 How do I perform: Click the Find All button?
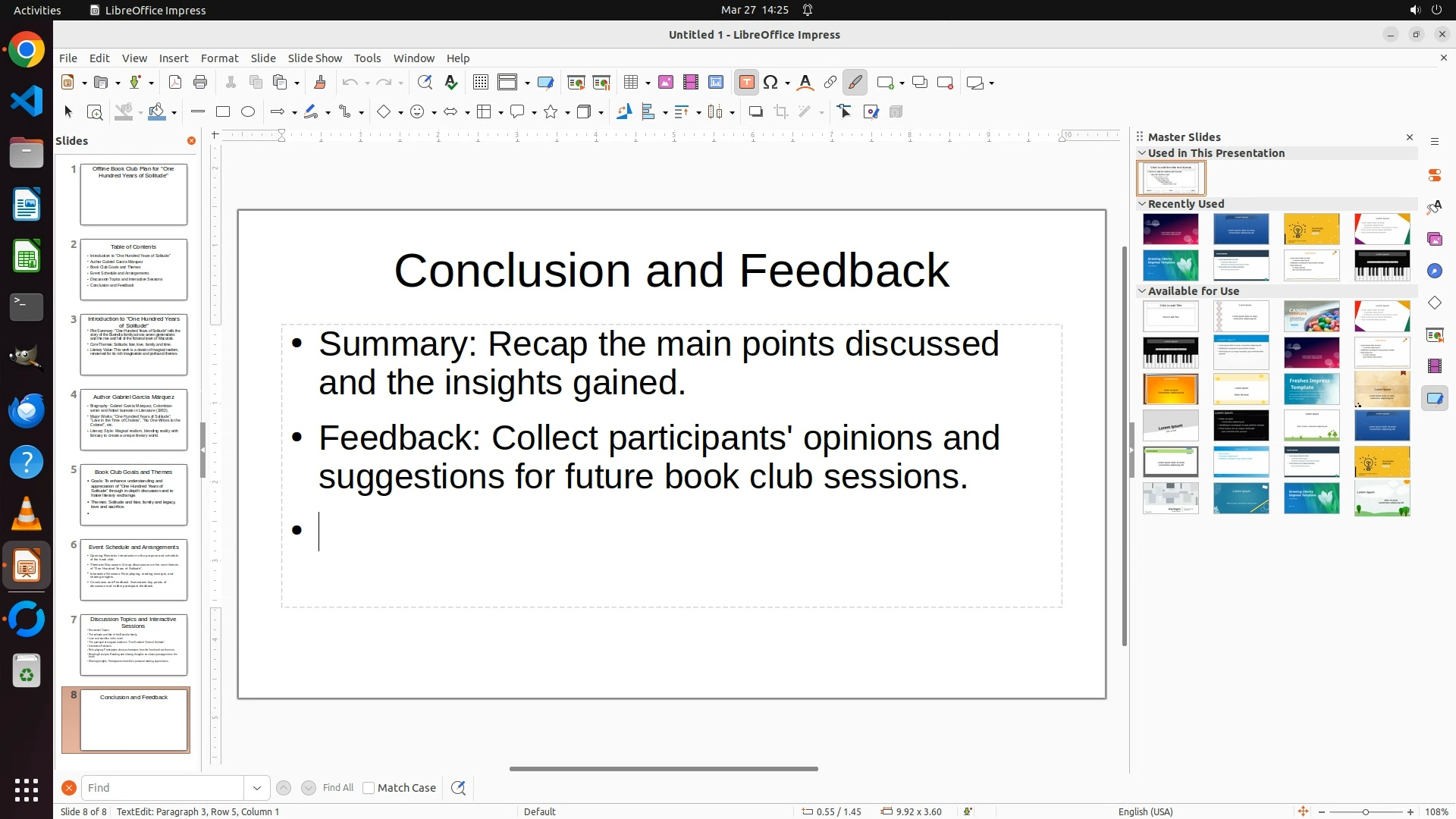338,788
